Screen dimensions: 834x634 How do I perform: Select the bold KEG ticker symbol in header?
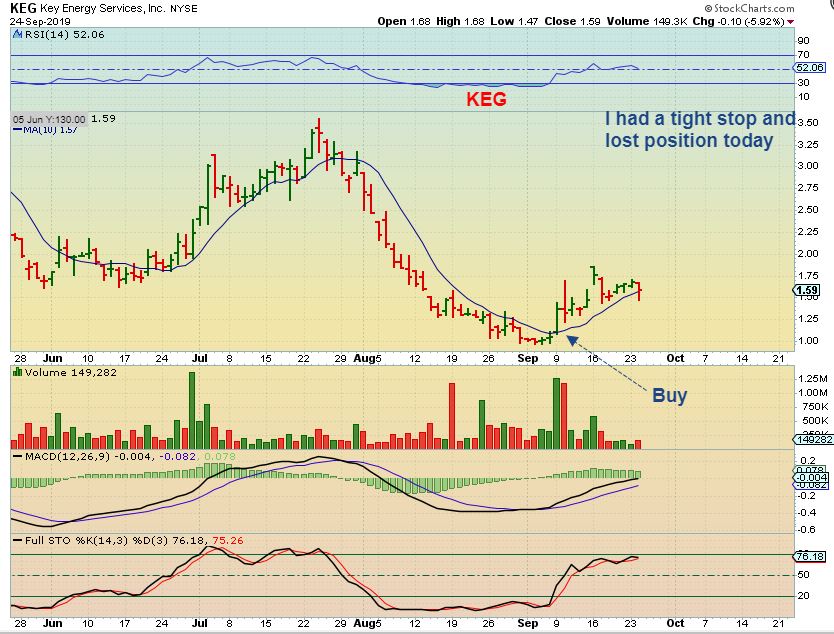click(x=23, y=8)
